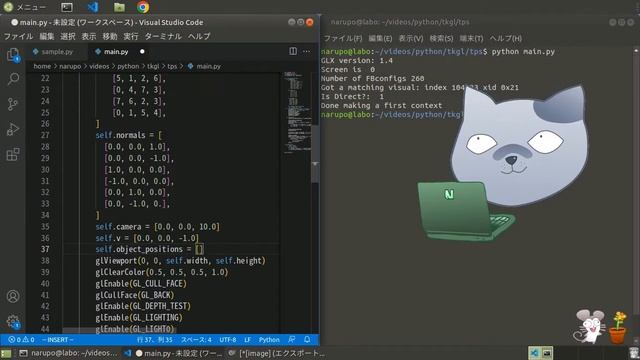
Task: Click the line and column indicator
Action: click(155, 340)
